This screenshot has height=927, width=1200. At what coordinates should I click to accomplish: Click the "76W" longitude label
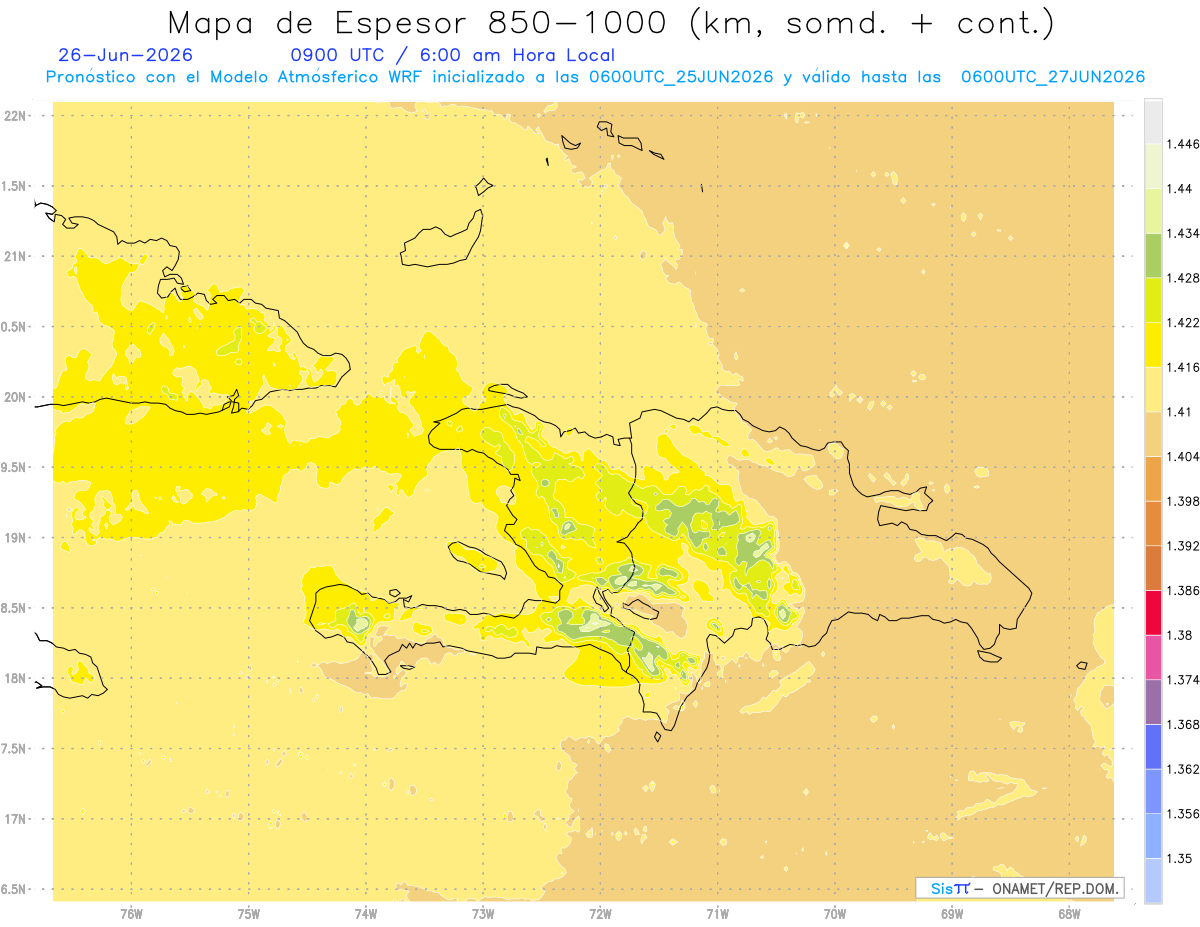(x=132, y=914)
